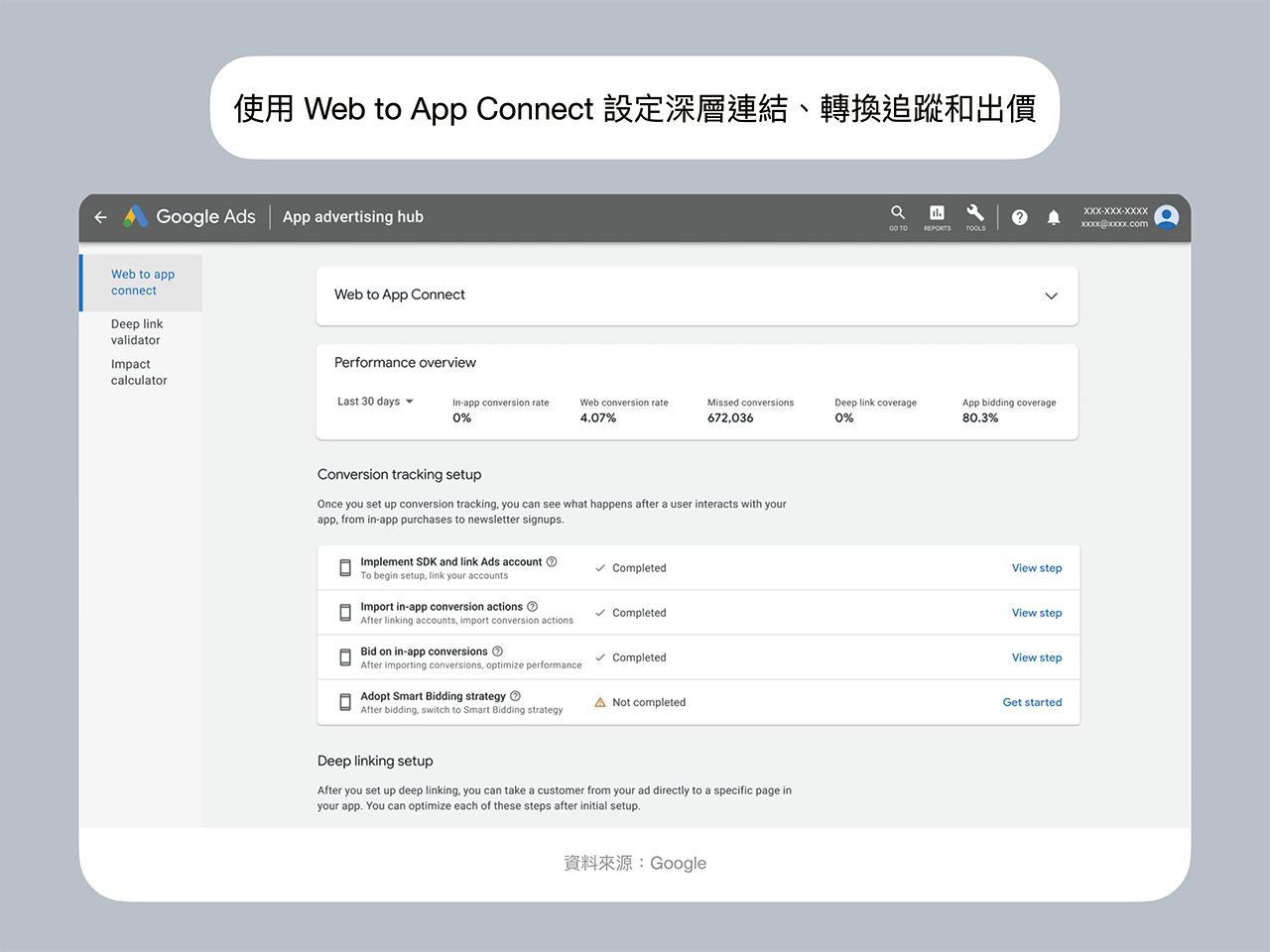Expand the Web to App Connect card chevron
This screenshot has width=1270, height=952.
tap(1052, 296)
